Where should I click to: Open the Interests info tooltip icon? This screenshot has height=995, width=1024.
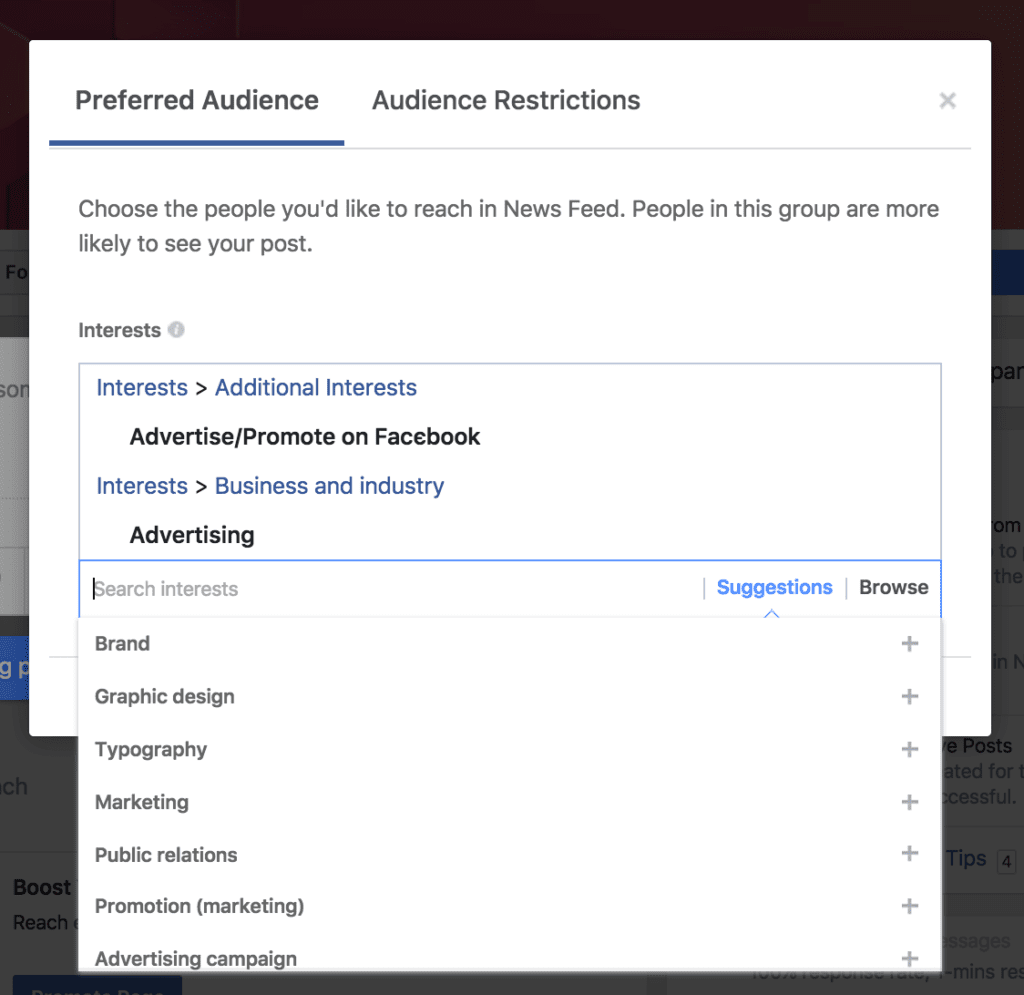pyautogui.click(x=176, y=329)
